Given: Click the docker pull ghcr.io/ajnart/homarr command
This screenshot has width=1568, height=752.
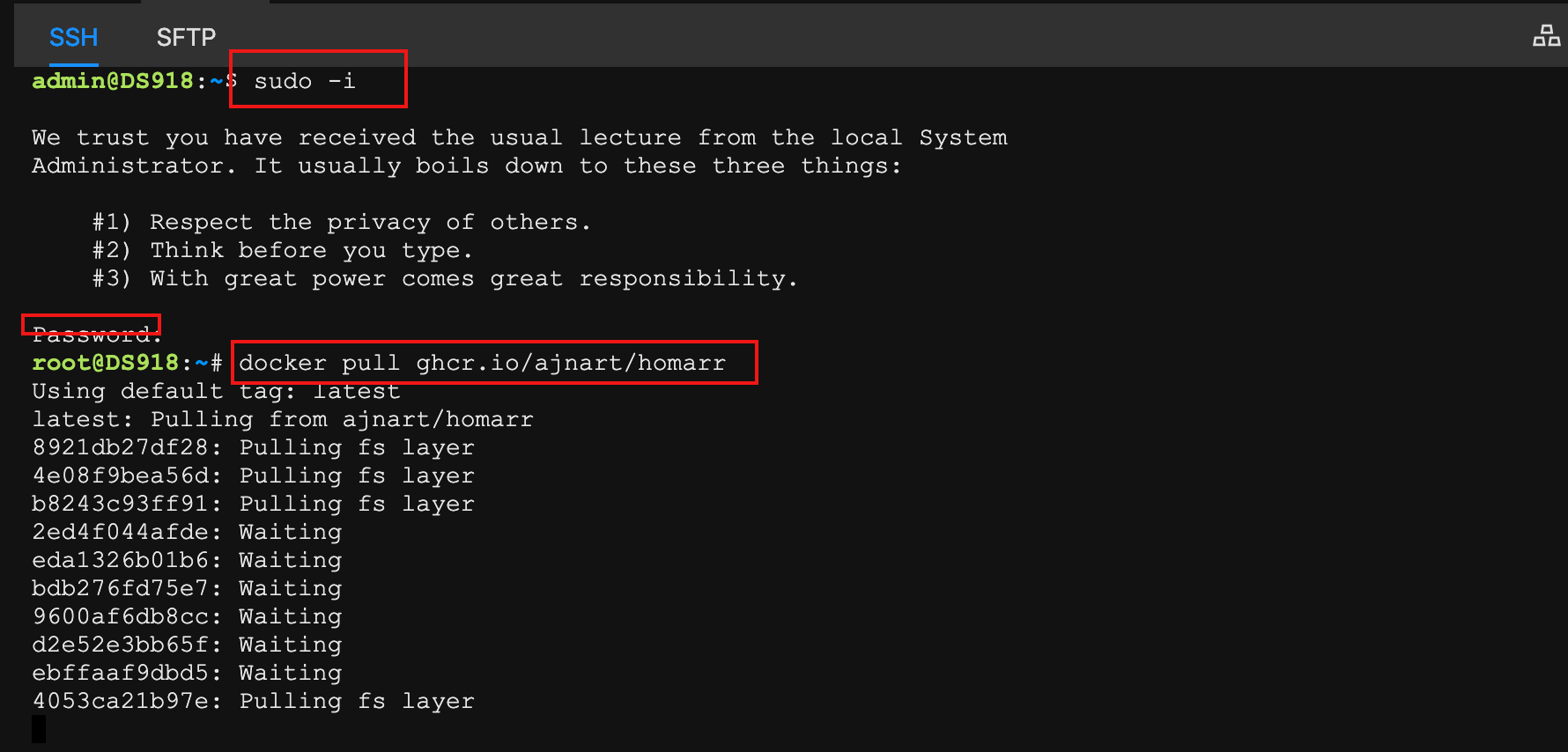Looking at the screenshot, I should tap(482, 363).
